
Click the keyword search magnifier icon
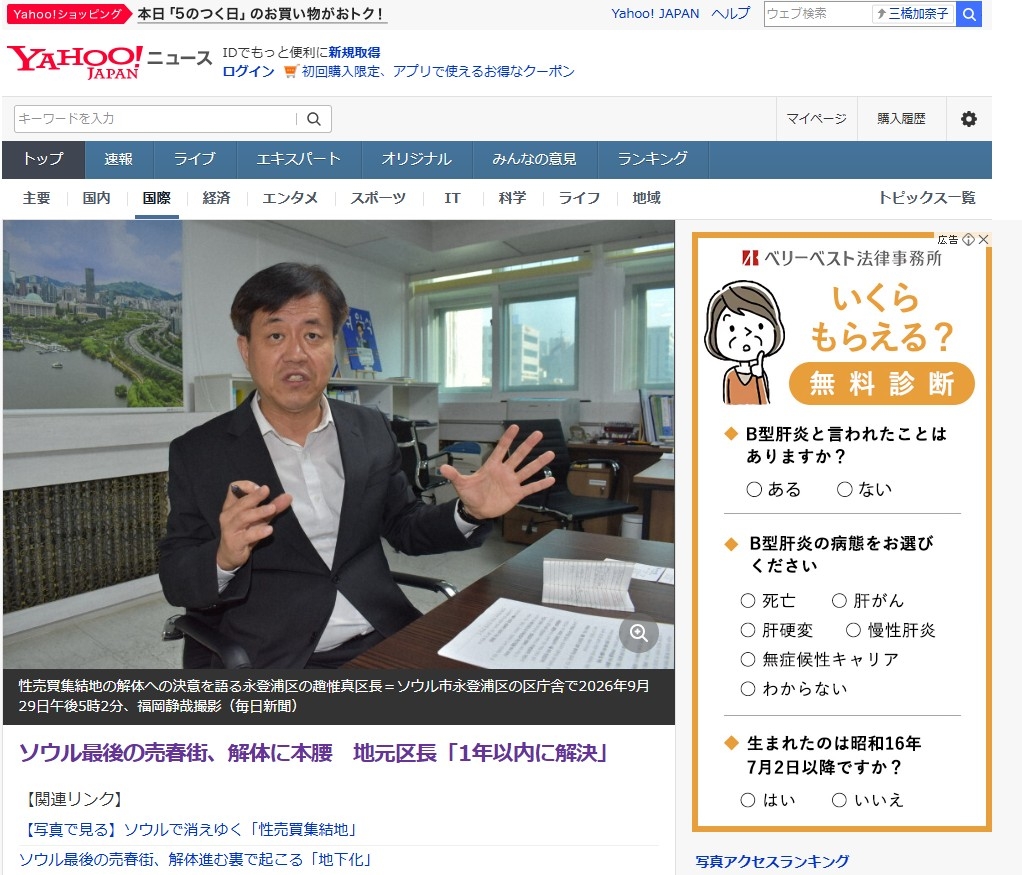pyautogui.click(x=314, y=119)
